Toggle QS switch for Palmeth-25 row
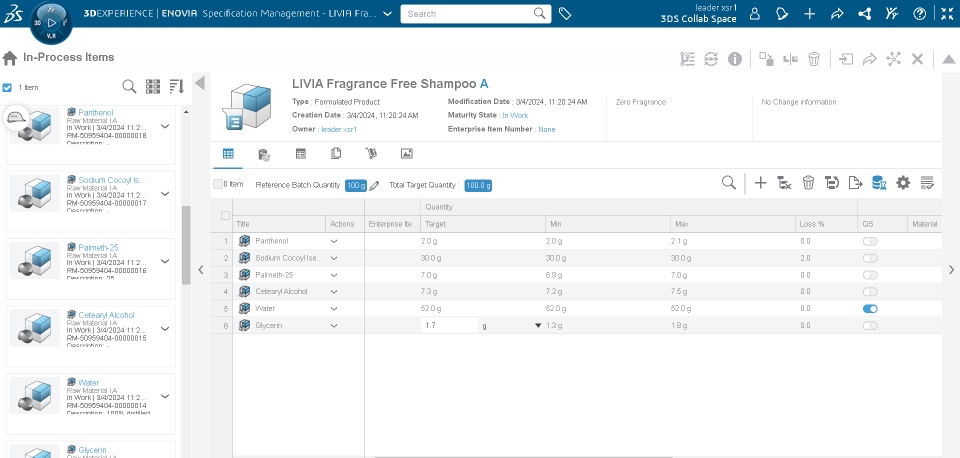Screen dimensions: 960x458 (870, 275)
